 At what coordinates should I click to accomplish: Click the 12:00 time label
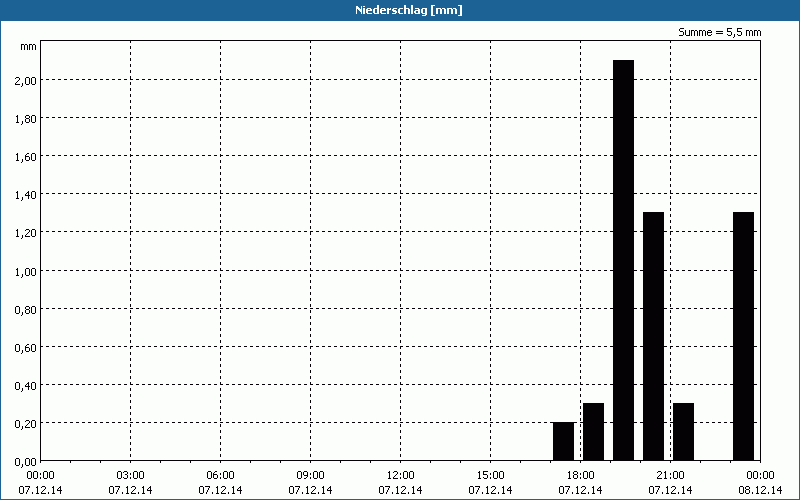click(401, 476)
